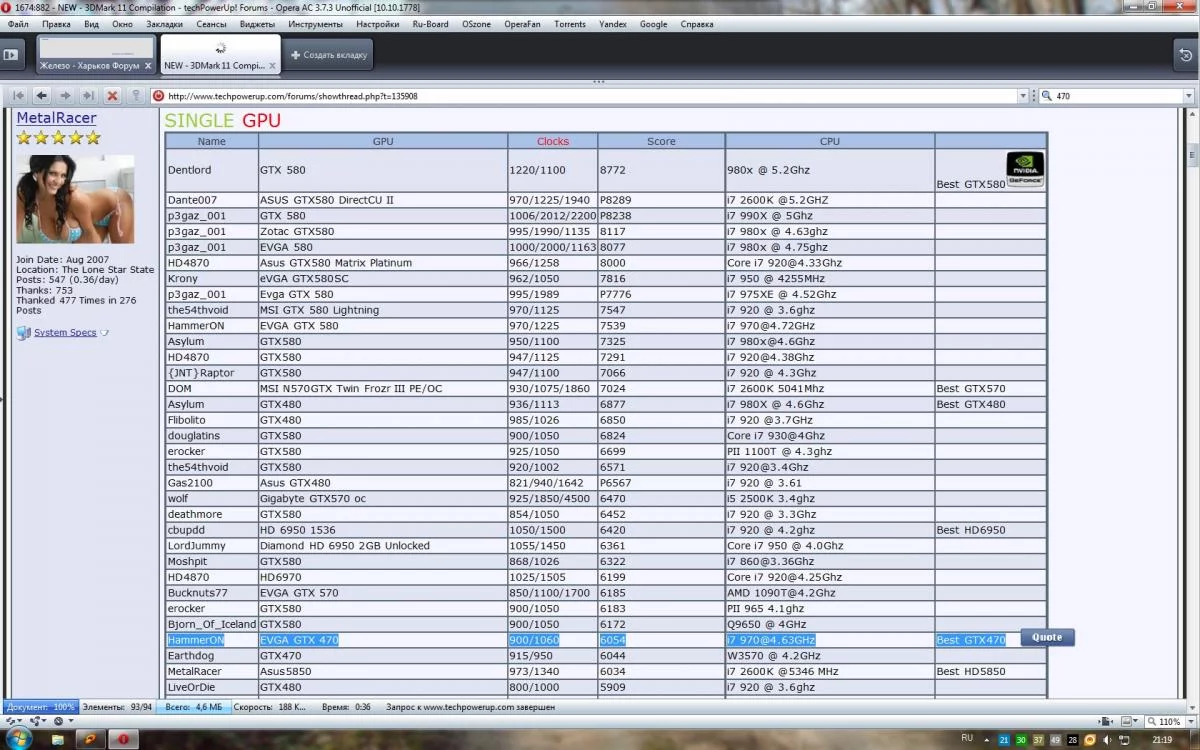Click the rewind navigation button
The image size is (1200, 750).
[x=18, y=96]
